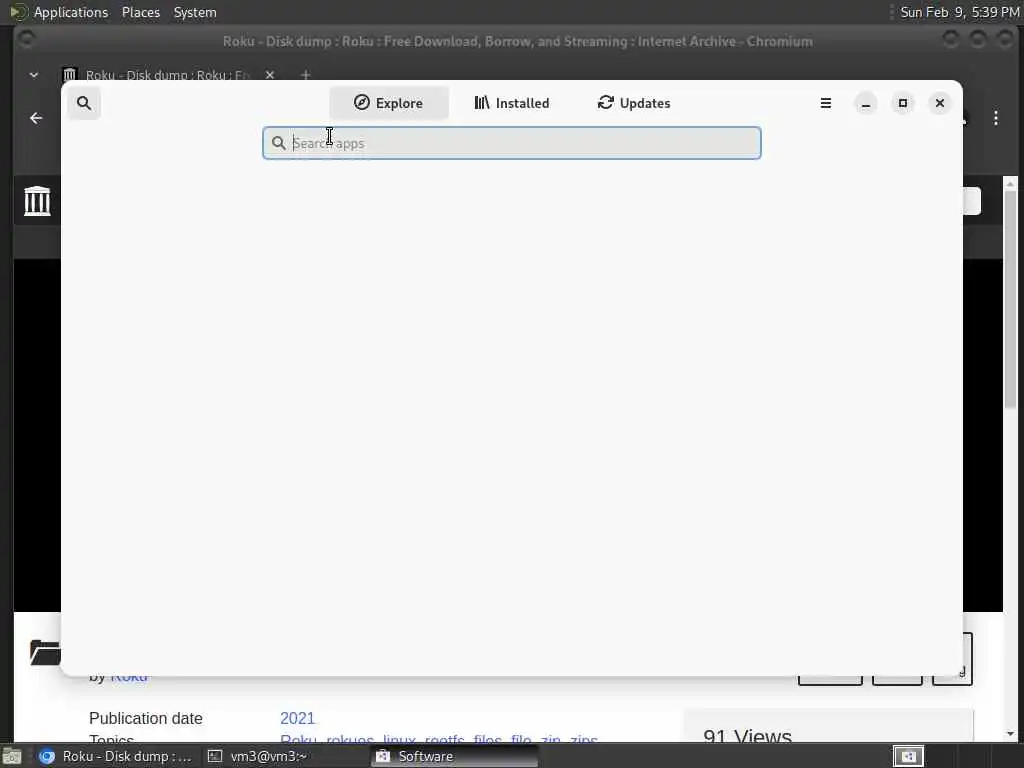This screenshot has height=768, width=1024.
Task: Open the Updates tab
Action: tap(634, 103)
